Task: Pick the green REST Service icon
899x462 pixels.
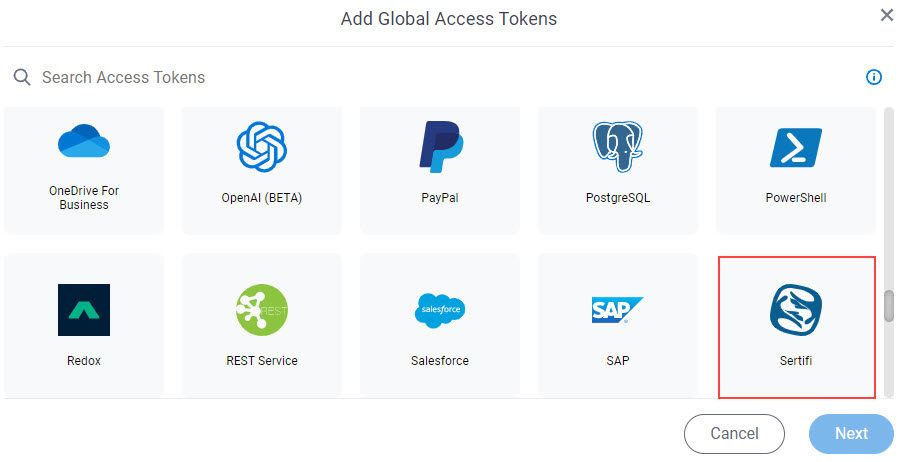Action: pyautogui.click(x=261, y=310)
